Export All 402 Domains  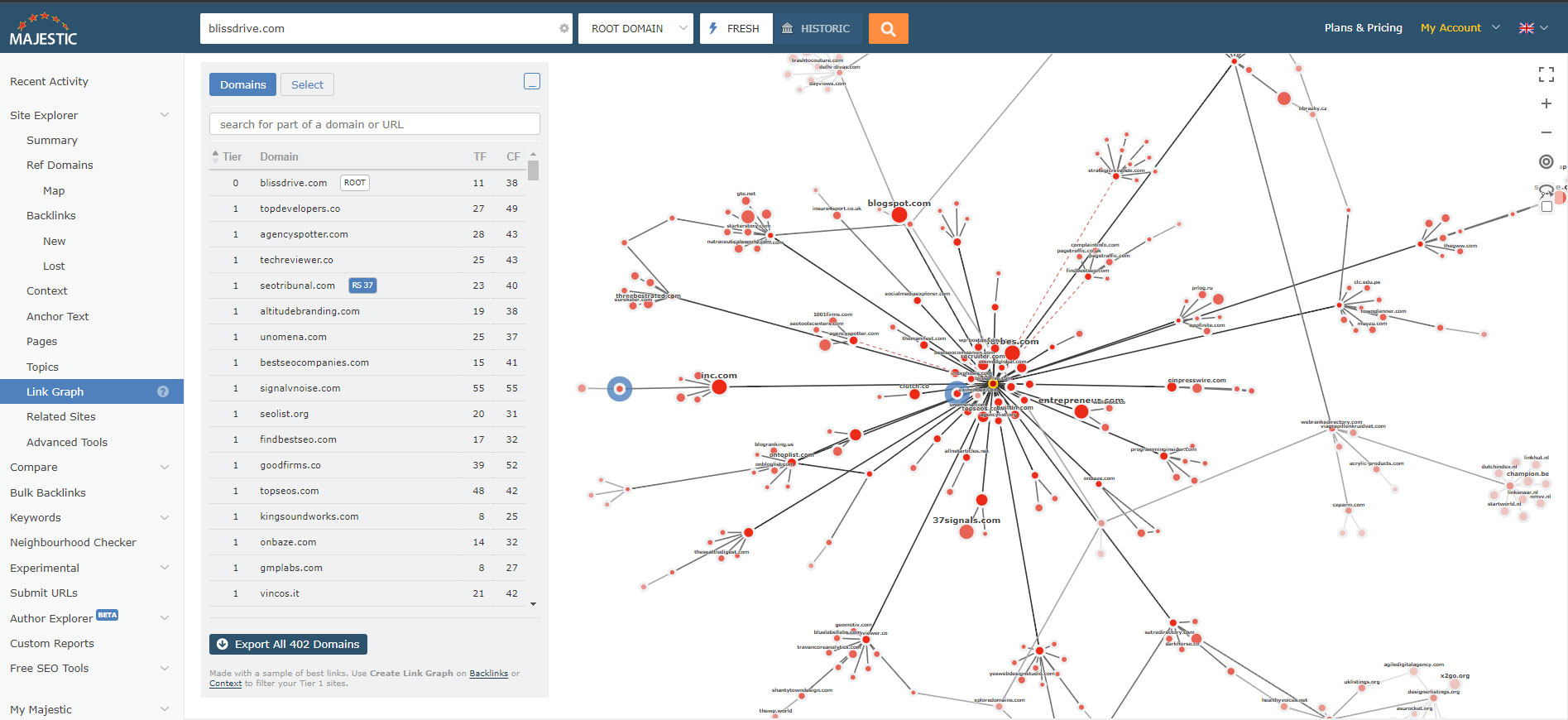pos(288,644)
